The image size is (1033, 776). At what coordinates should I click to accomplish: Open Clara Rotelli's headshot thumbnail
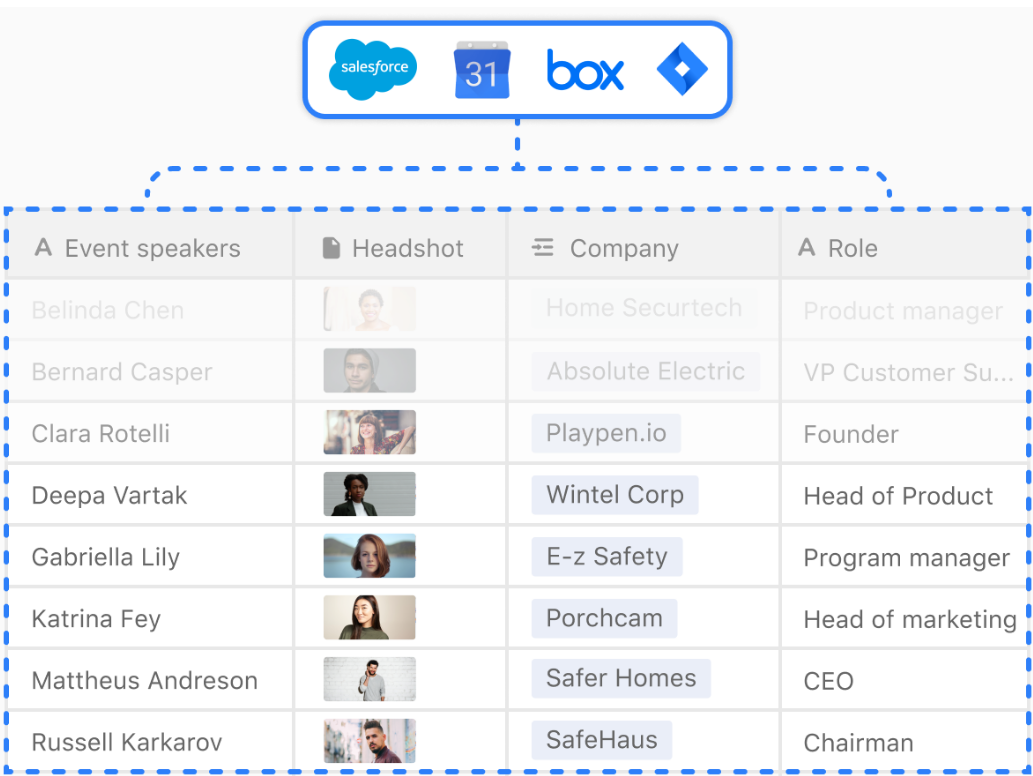coord(369,433)
